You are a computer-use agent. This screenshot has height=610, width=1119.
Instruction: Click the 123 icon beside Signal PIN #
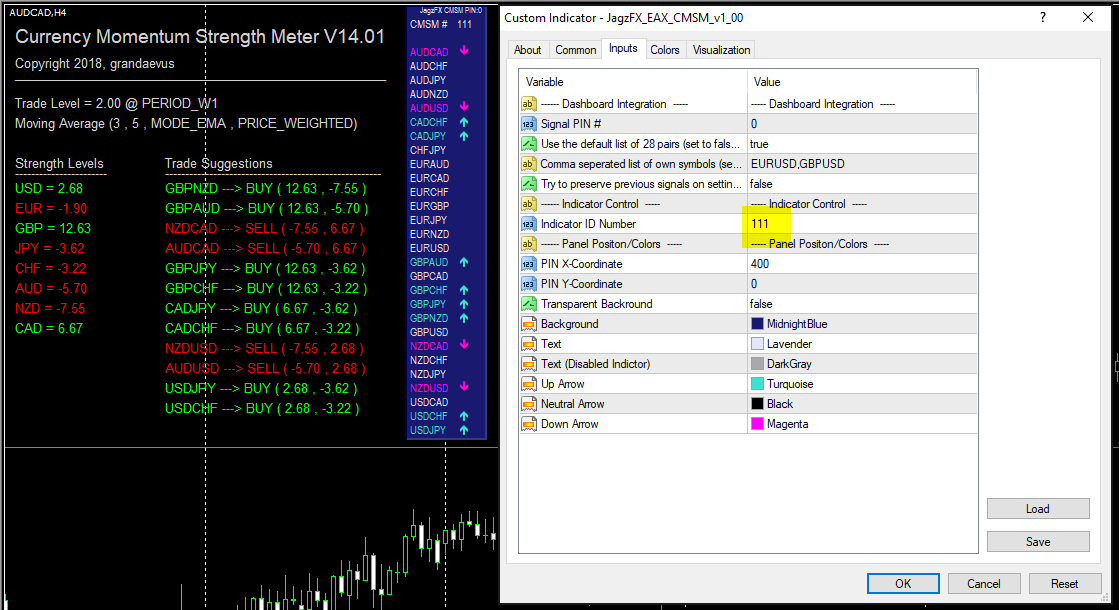coord(529,122)
